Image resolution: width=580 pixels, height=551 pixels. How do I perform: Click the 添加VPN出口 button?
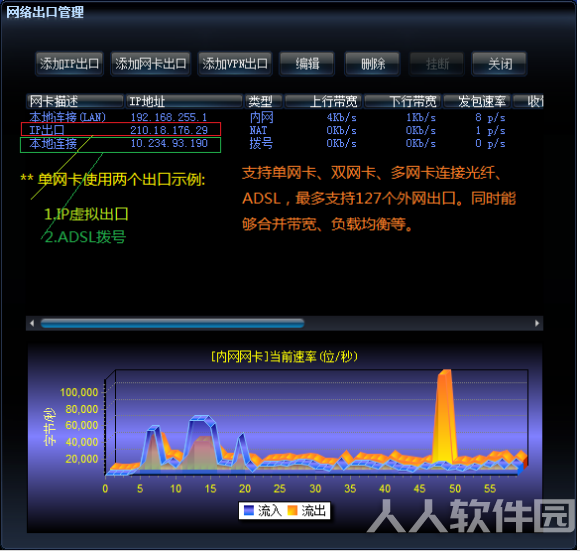[x=235, y=64]
